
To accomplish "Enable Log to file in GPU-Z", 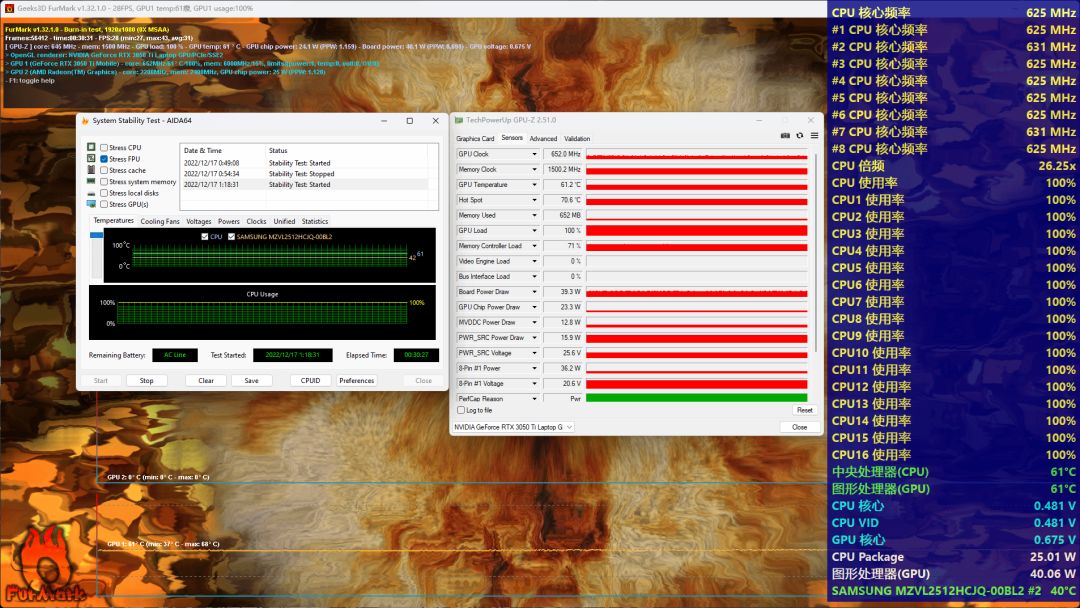I will coord(460,410).
